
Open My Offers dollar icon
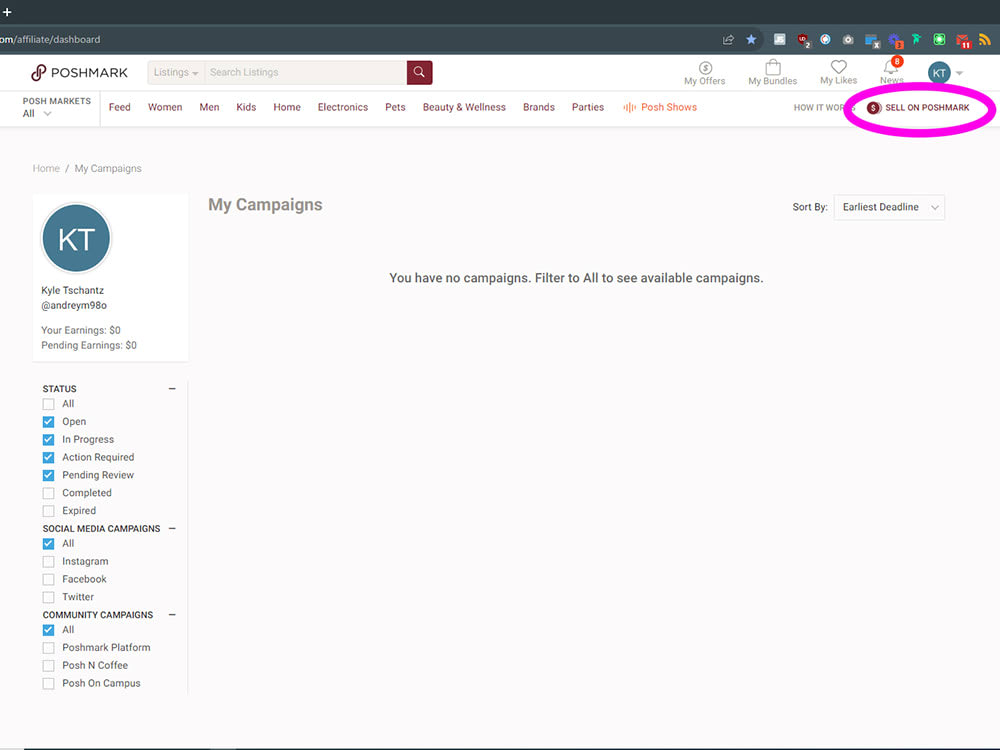click(x=705, y=73)
